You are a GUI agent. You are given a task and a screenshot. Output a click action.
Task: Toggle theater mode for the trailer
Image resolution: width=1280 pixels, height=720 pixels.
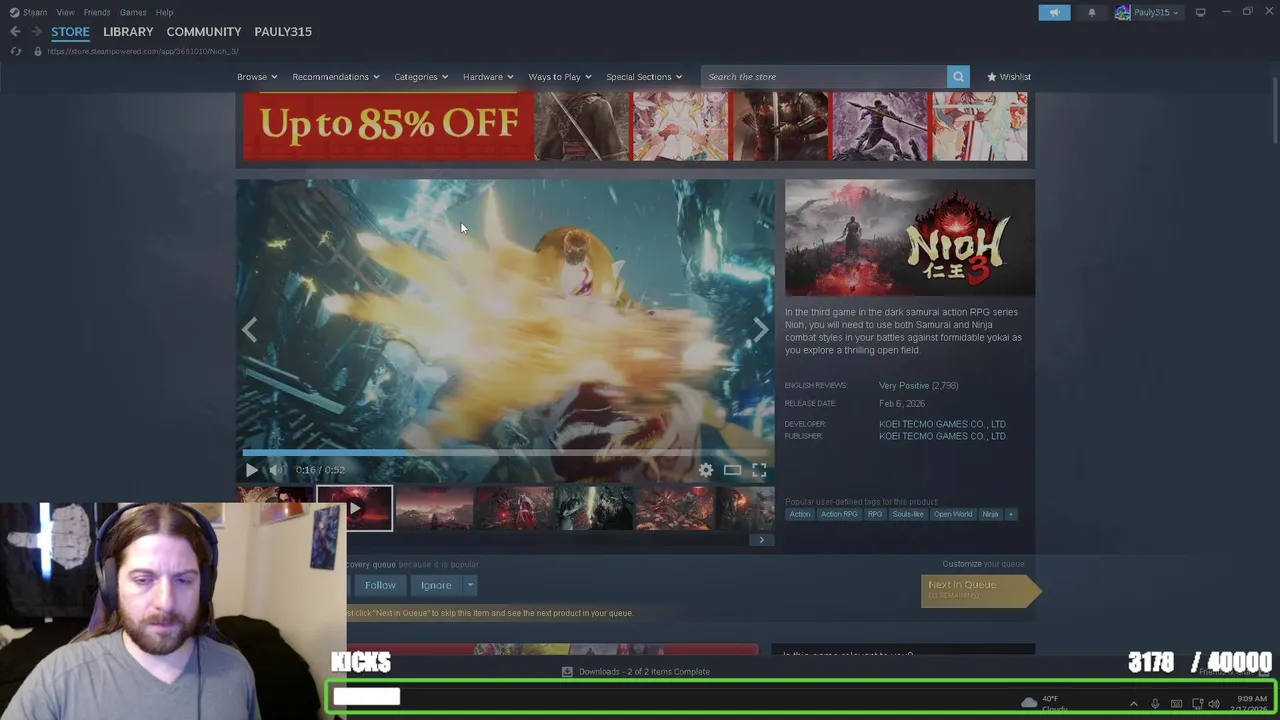coord(732,470)
